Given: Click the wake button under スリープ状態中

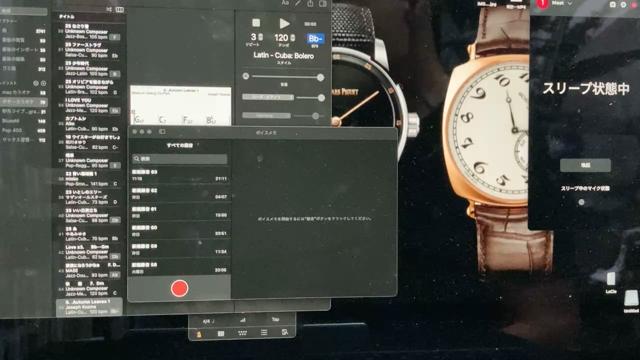Looking at the screenshot, I should tap(585, 165).
